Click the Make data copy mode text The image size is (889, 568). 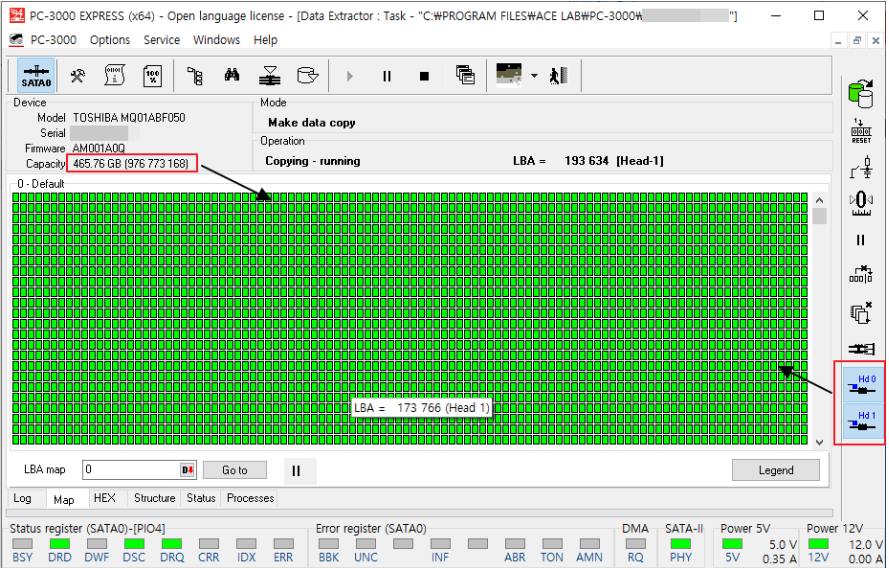coord(312,122)
